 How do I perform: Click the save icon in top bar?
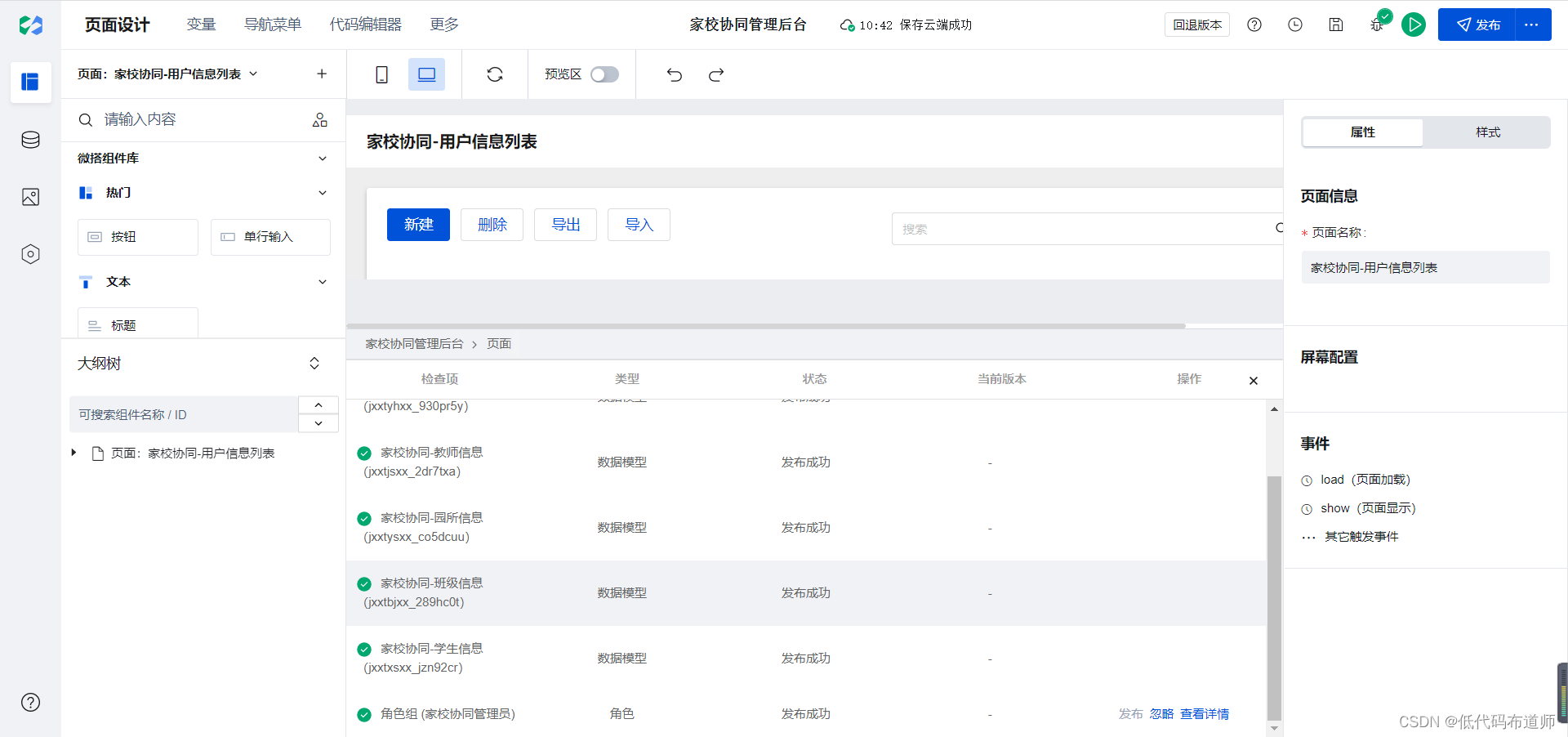click(1336, 25)
